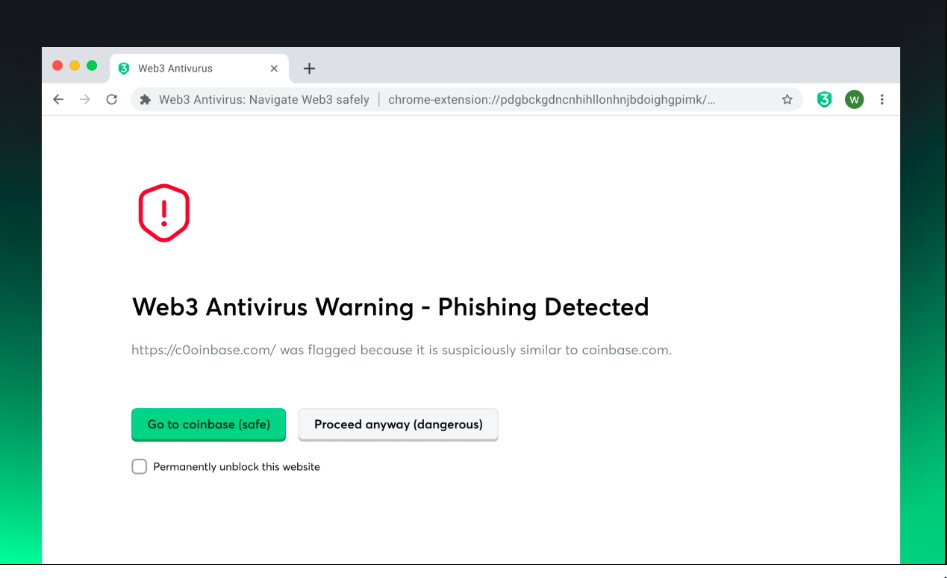Click the Web3 Antivirus tab favicon

(124, 68)
